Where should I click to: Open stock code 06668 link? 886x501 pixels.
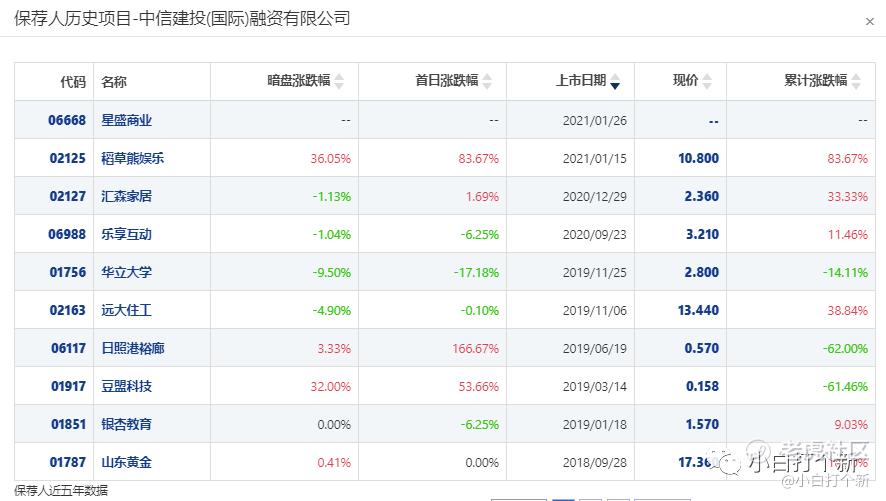(67, 120)
